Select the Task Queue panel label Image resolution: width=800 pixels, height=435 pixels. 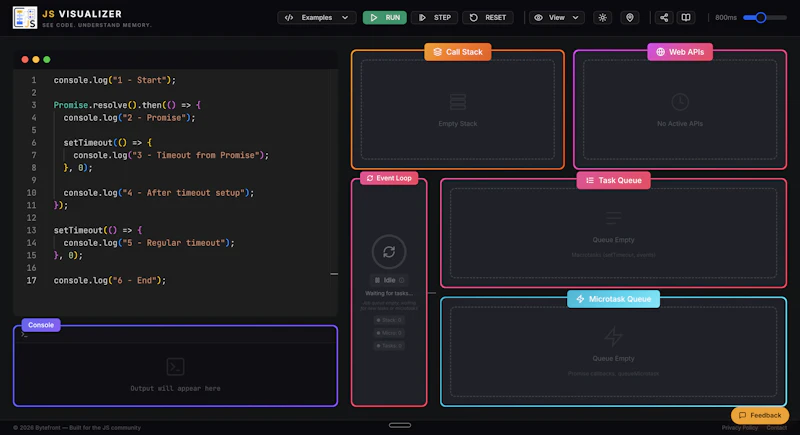614,181
